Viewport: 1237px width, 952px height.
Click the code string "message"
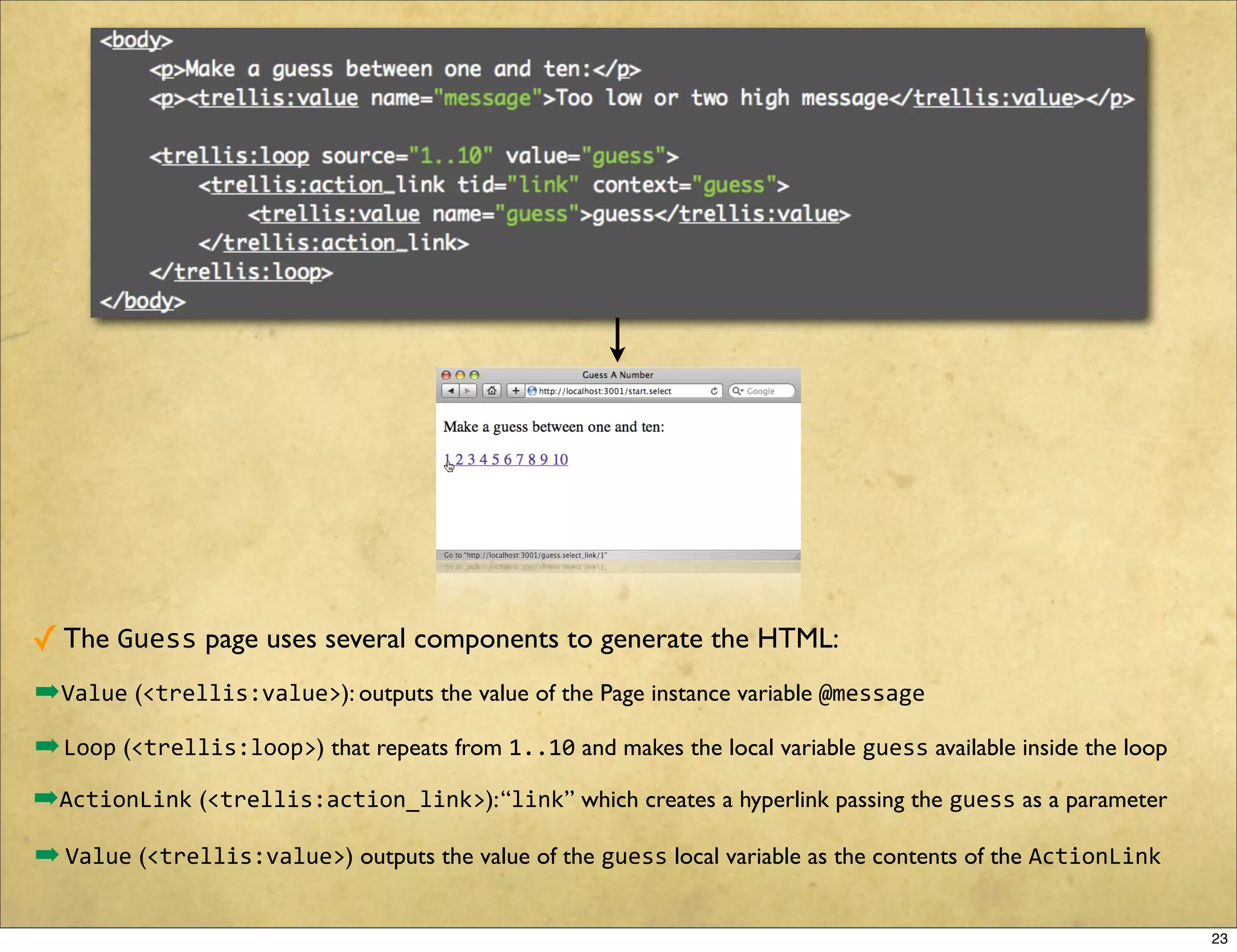coord(487,98)
